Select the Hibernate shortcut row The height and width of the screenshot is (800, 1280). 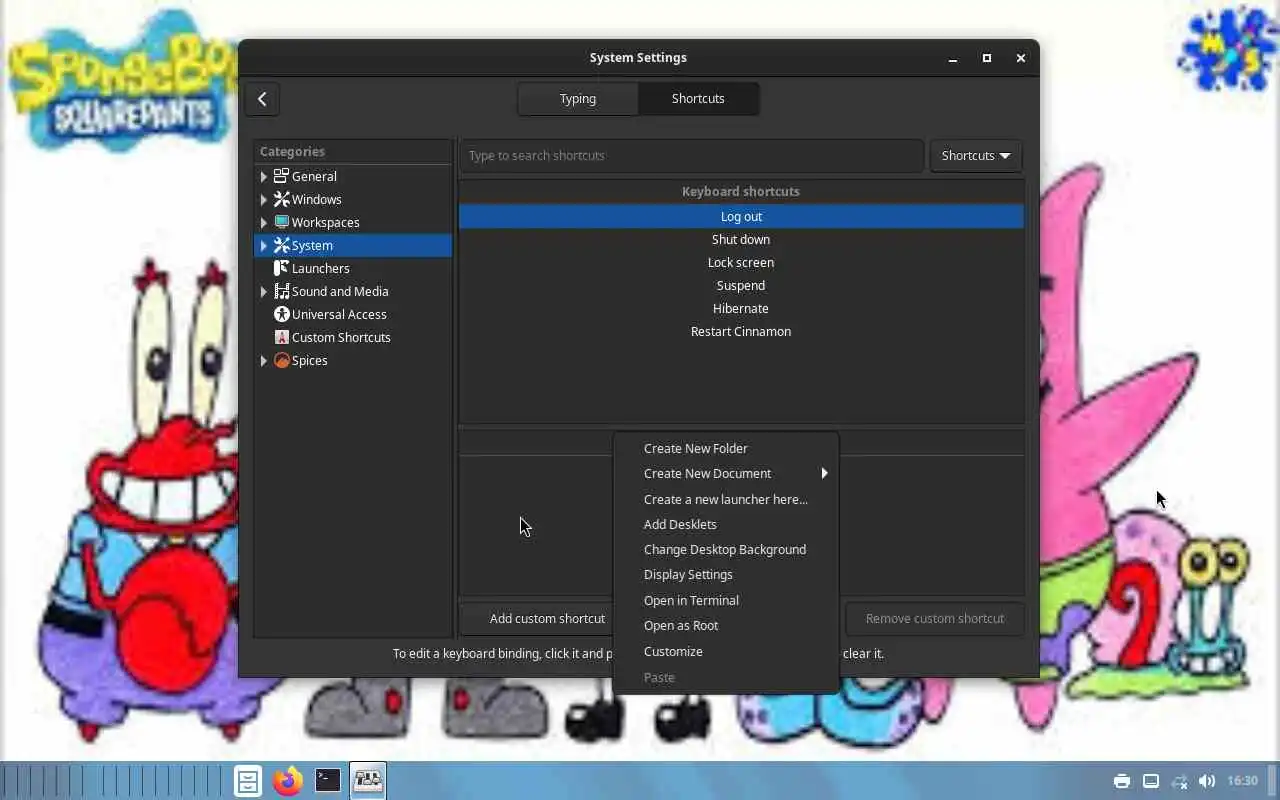[741, 308]
